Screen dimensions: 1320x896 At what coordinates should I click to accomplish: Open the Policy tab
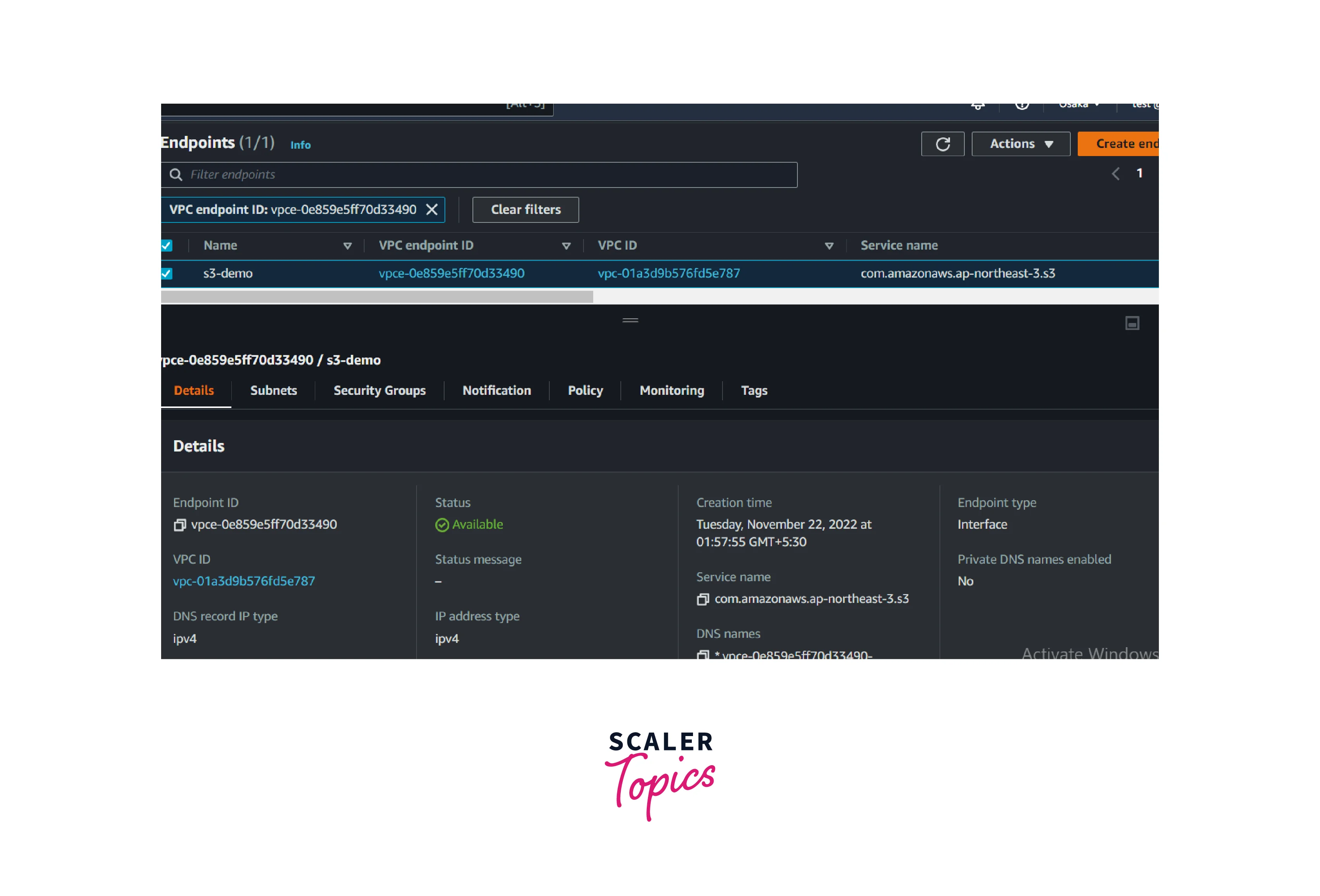[585, 391]
